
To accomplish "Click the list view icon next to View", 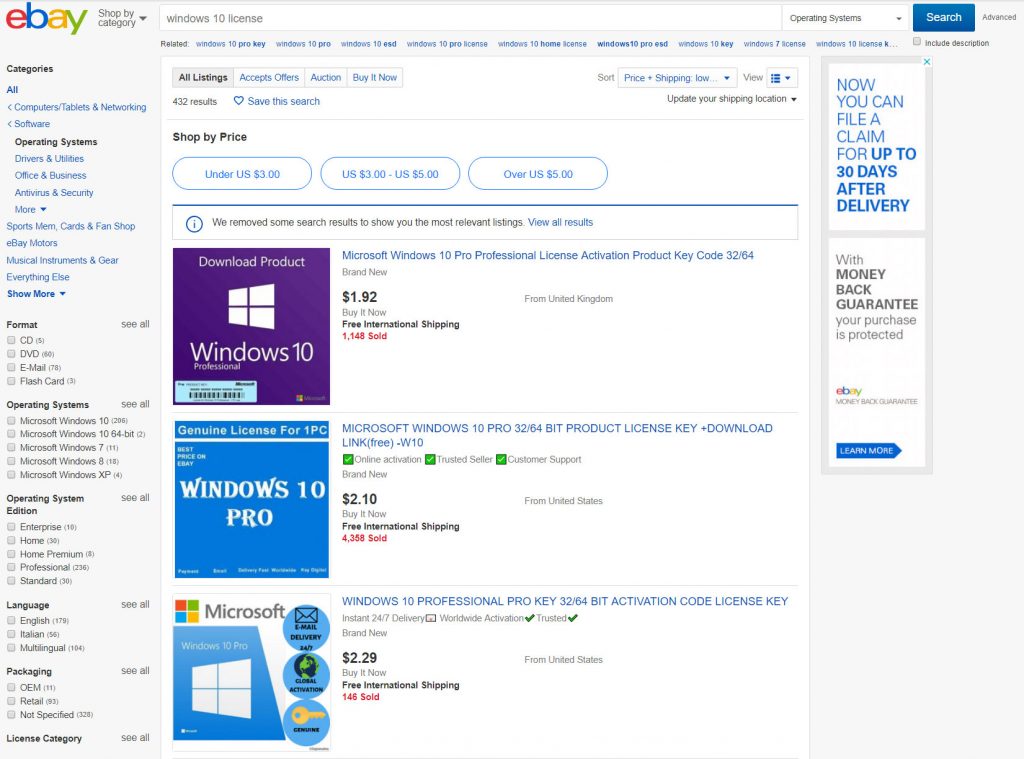I will [781, 78].
